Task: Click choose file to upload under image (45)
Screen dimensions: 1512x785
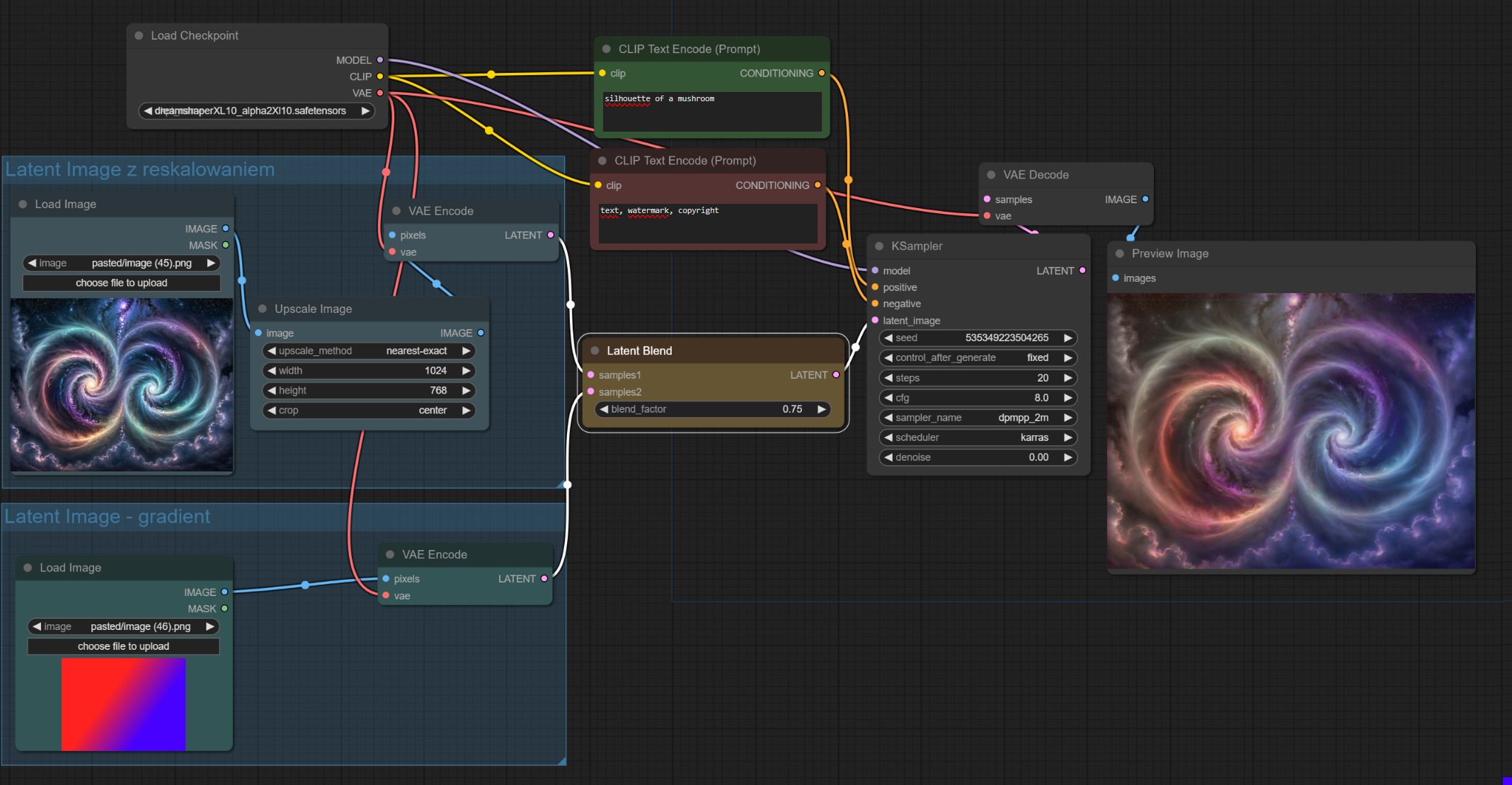Action: (x=122, y=282)
